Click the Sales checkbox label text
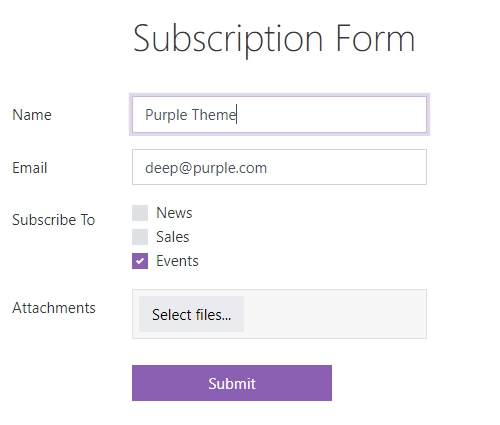Image resolution: width=500 pixels, height=425 pixels. (173, 237)
